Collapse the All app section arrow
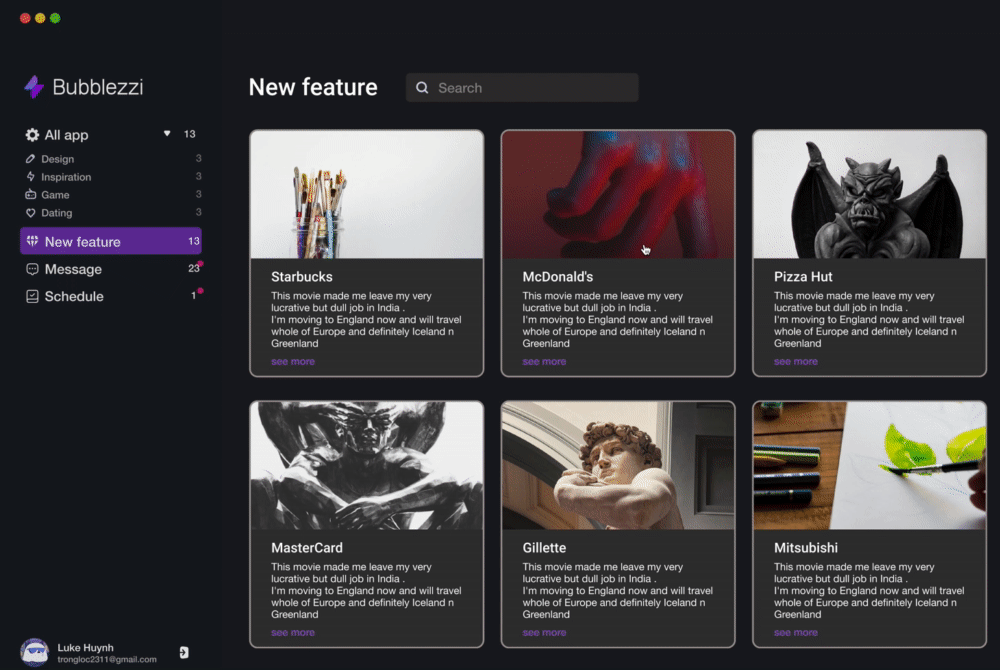The height and width of the screenshot is (670, 1000). pyautogui.click(x=167, y=134)
